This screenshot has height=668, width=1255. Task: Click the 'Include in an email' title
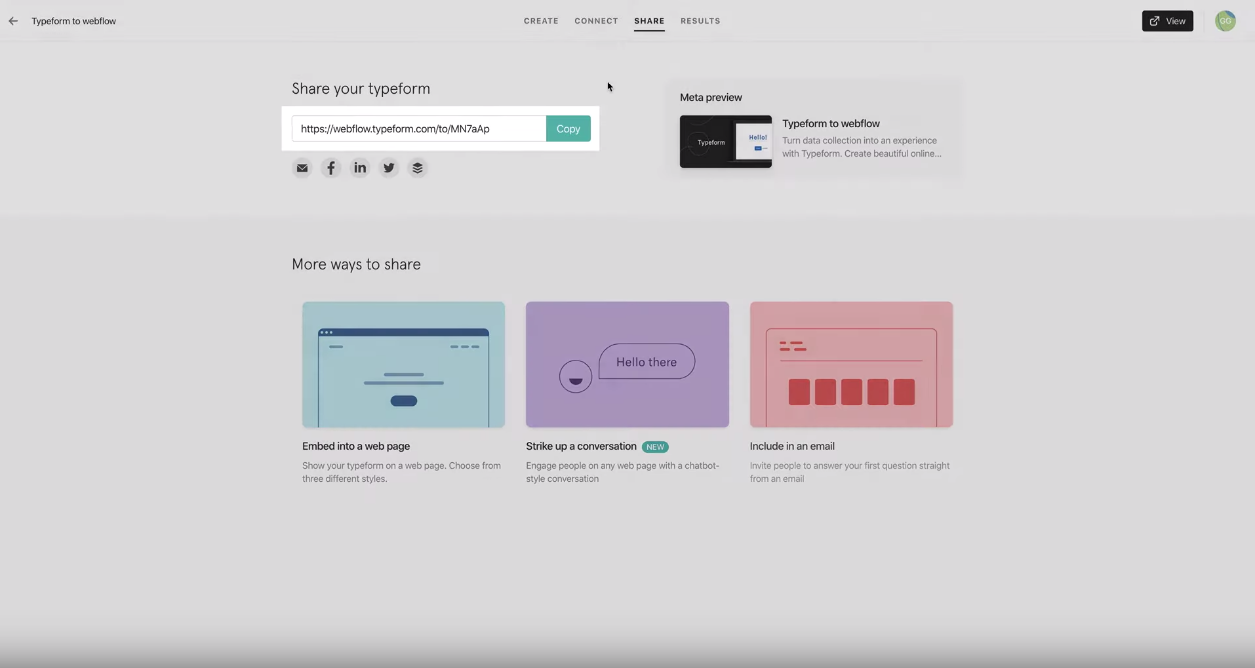pos(792,446)
